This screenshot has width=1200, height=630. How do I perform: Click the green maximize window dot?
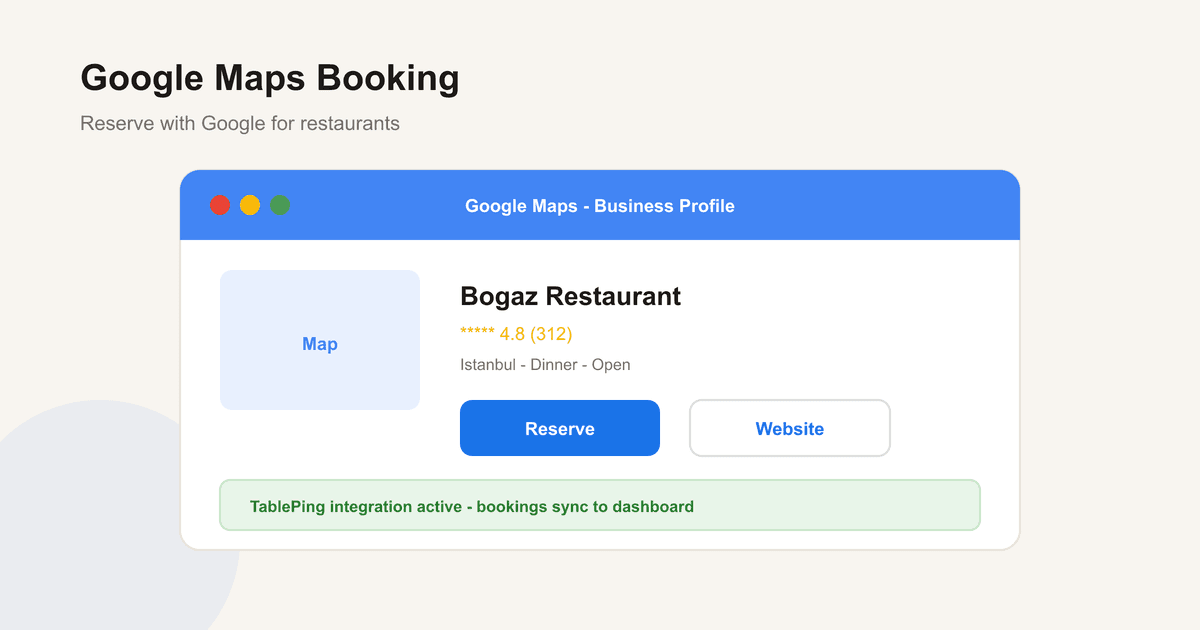click(x=280, y=205)
